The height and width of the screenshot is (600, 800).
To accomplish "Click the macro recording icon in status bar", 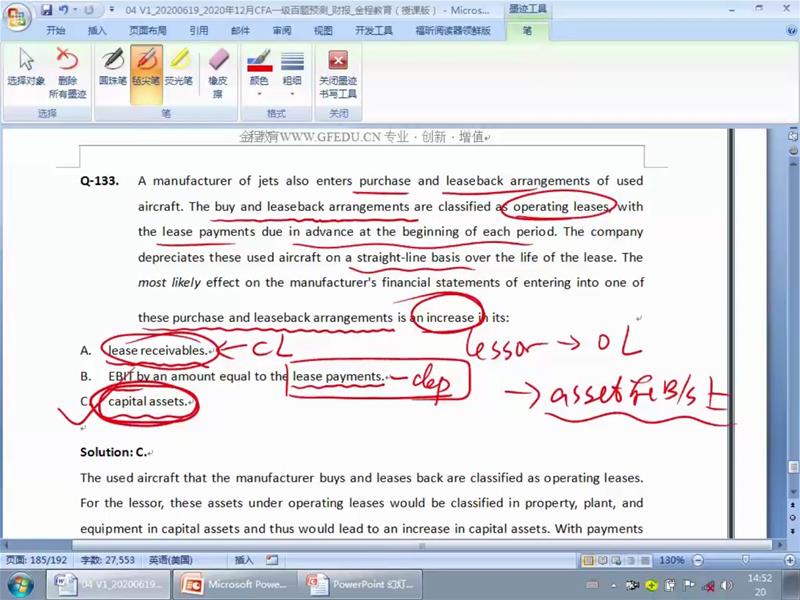I will pyautogui.click(x=272, y=560).
